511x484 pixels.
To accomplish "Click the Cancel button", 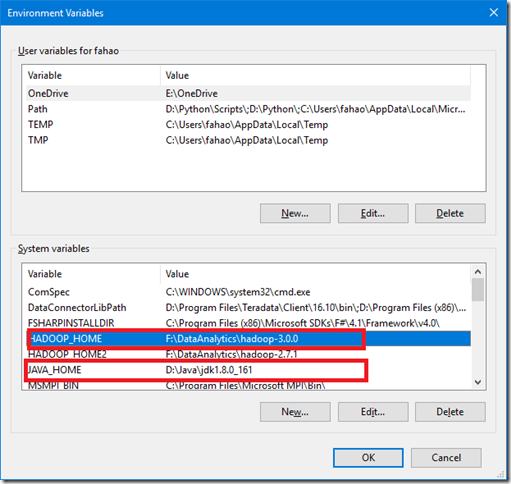I will click(446, 458).
